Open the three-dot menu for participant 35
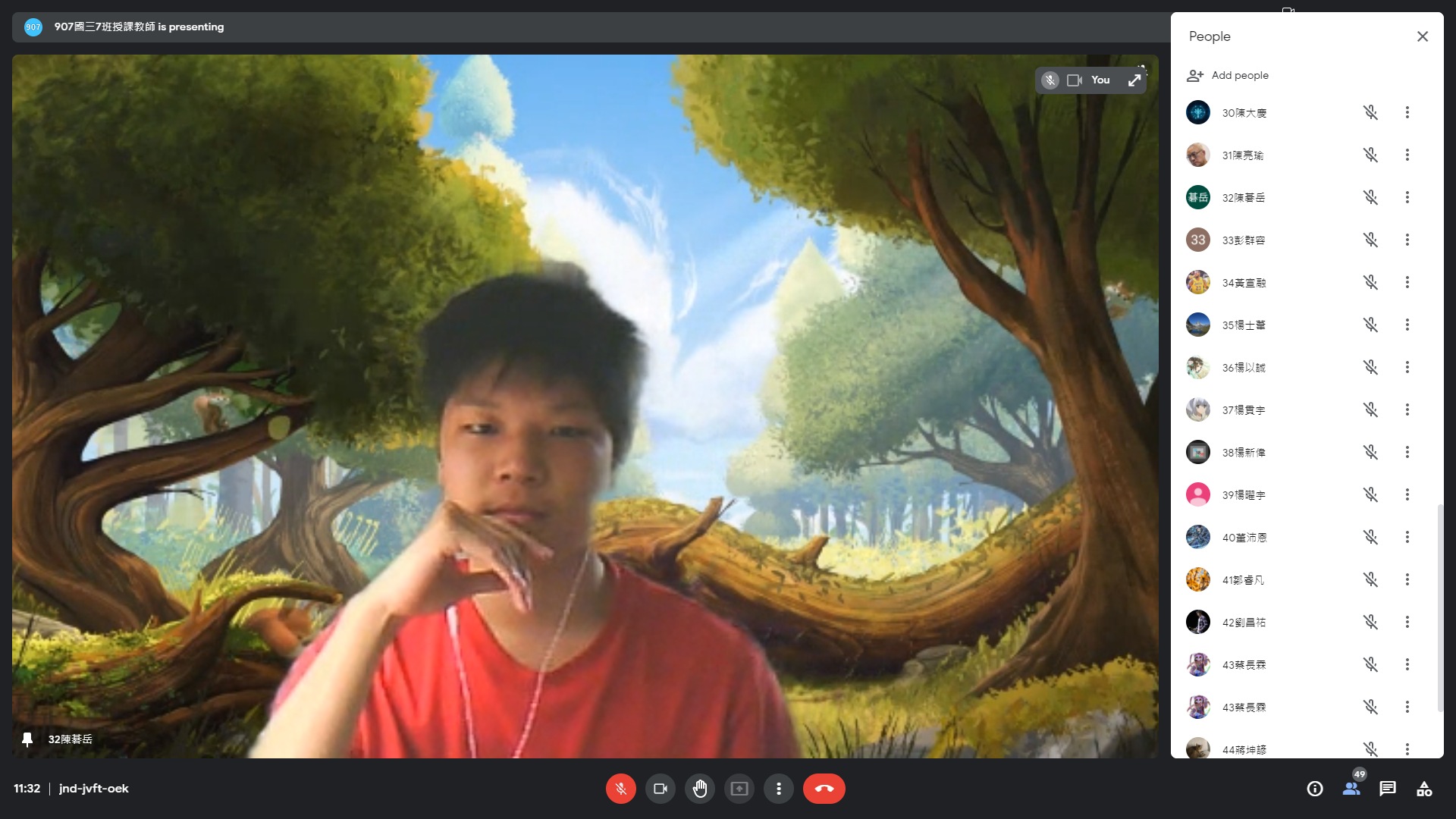Image resolution: width=1456 pixels, height=819 pixels. (1407, 325)
